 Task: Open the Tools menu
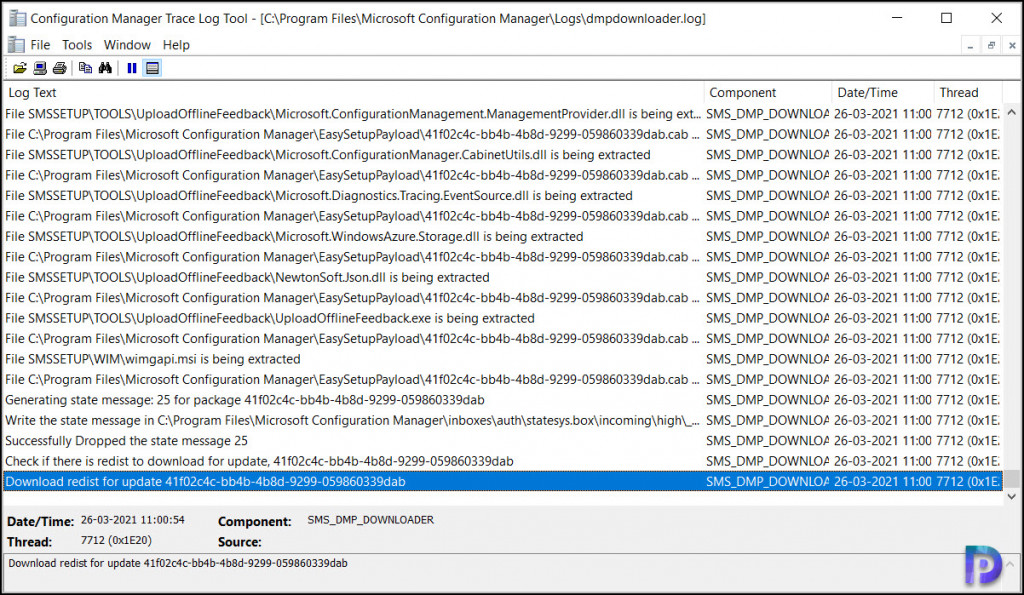[x=77, y=44]
